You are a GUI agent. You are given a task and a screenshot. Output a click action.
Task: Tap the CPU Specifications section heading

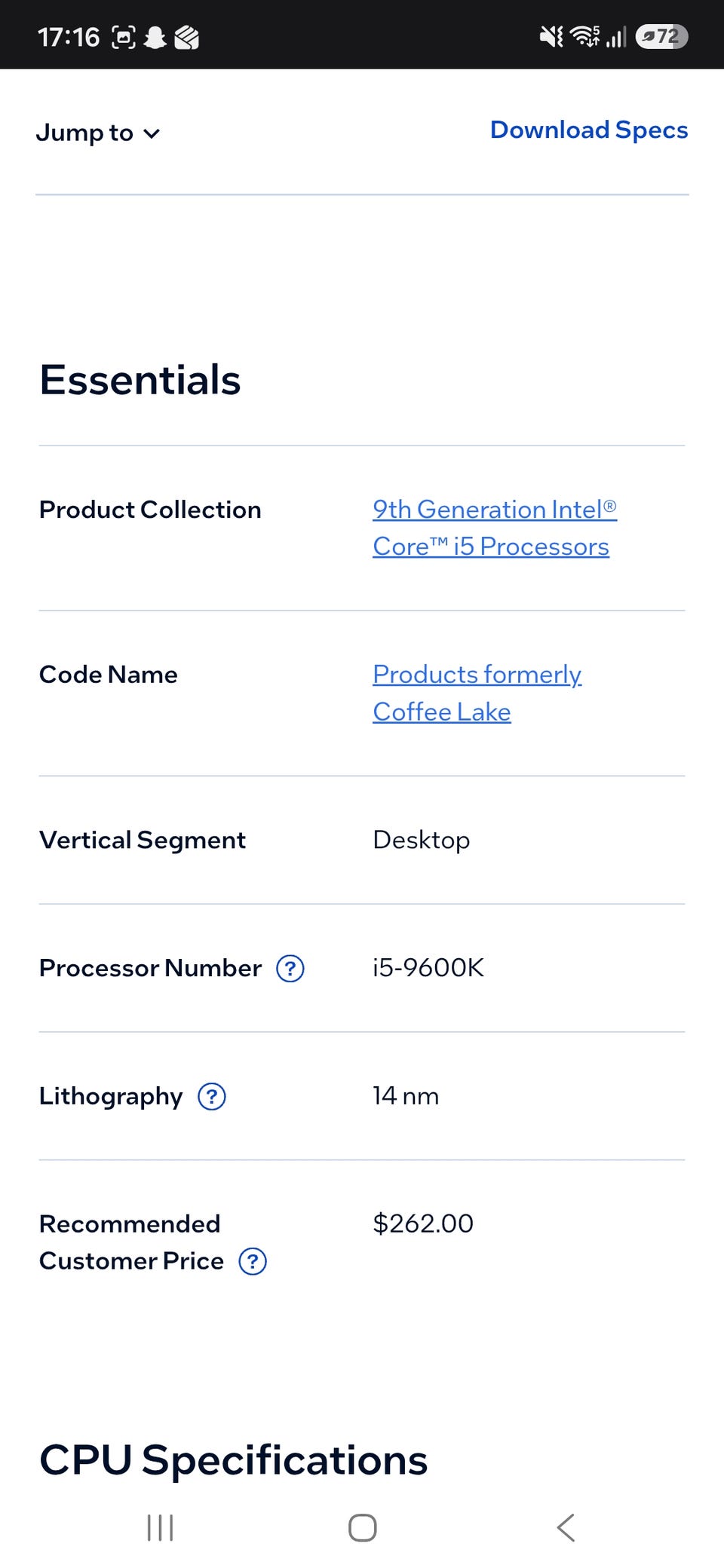pos(234,1460)
